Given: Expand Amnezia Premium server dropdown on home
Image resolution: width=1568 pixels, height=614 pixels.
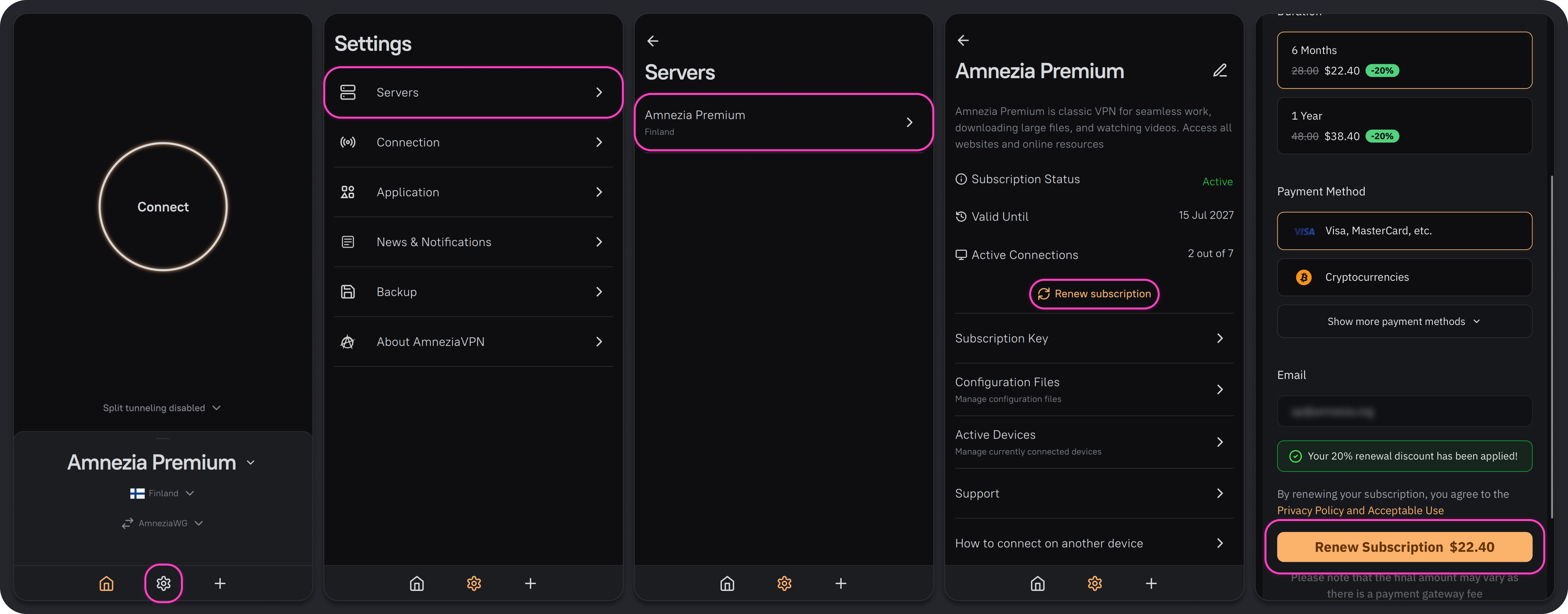Looking at the screenshot, I should 162,462.
